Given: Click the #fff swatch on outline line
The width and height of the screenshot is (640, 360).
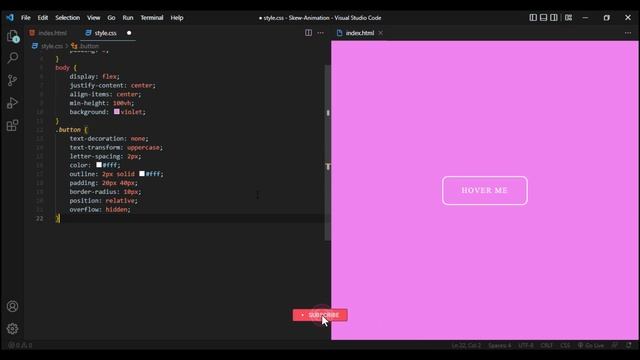Looking at the screenshot, I should pos(142,174).
